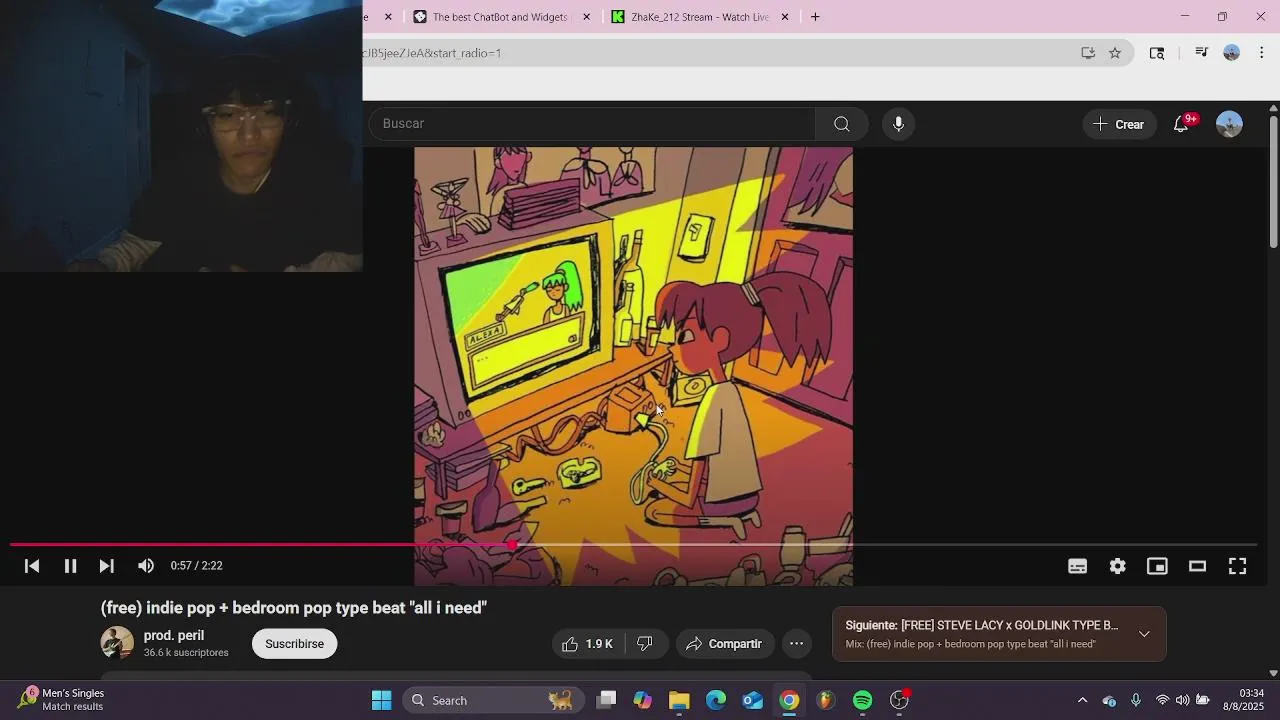Open Microsoft Edge from the taskbar

click(716, 700)
